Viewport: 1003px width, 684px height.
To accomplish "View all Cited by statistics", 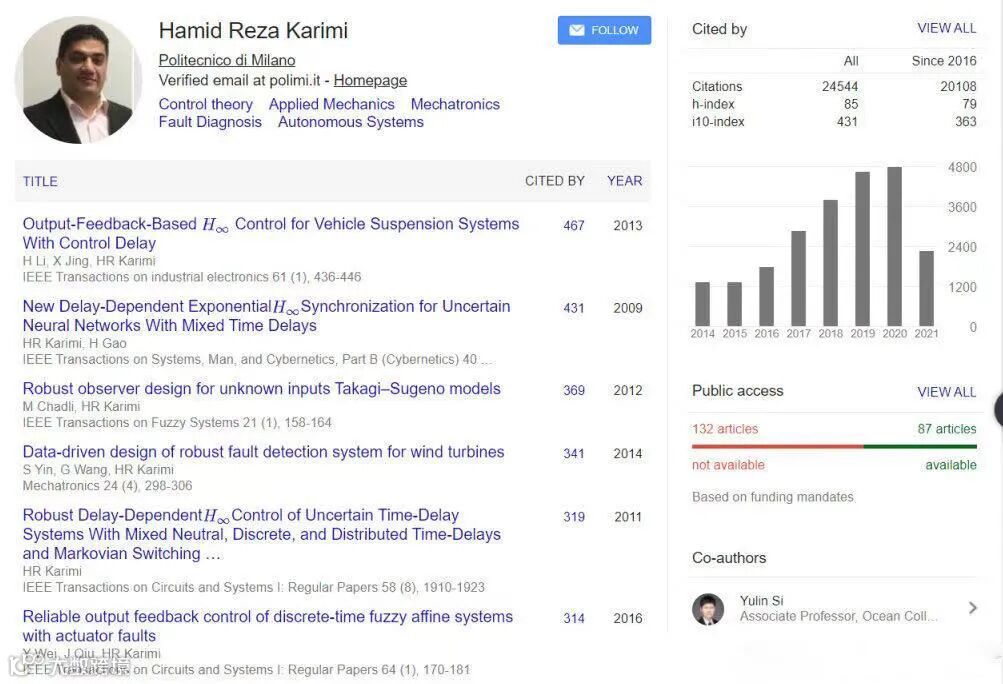I will [946, 28].
